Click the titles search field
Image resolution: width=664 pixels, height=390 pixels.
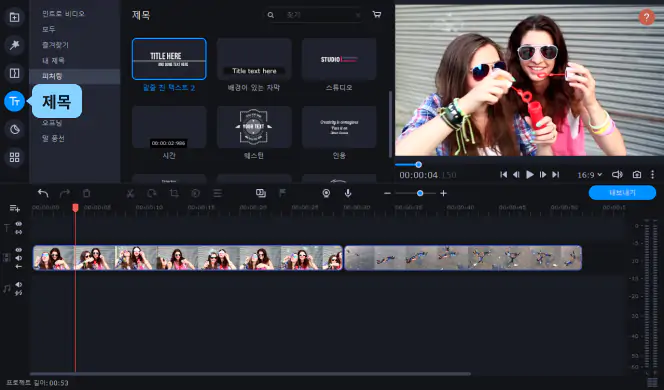pyautogui.click(x=313, y=15)
